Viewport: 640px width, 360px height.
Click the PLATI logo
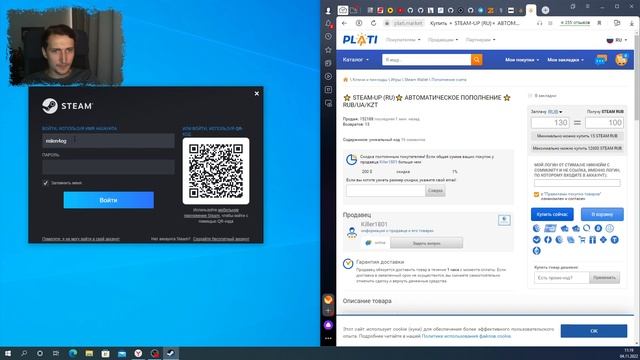[360, 40]
